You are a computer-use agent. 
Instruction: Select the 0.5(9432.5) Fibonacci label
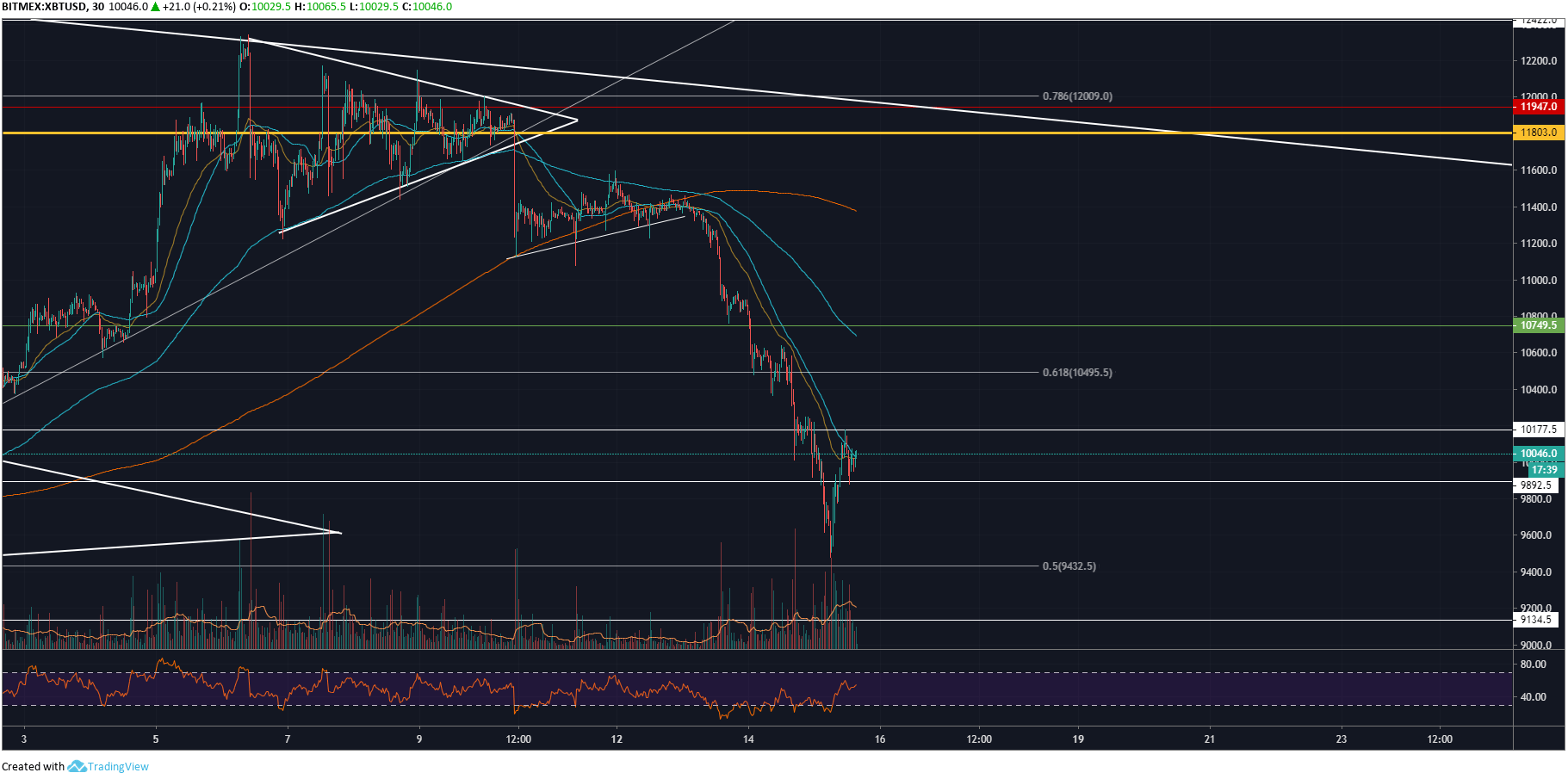tap(1069, 566)
